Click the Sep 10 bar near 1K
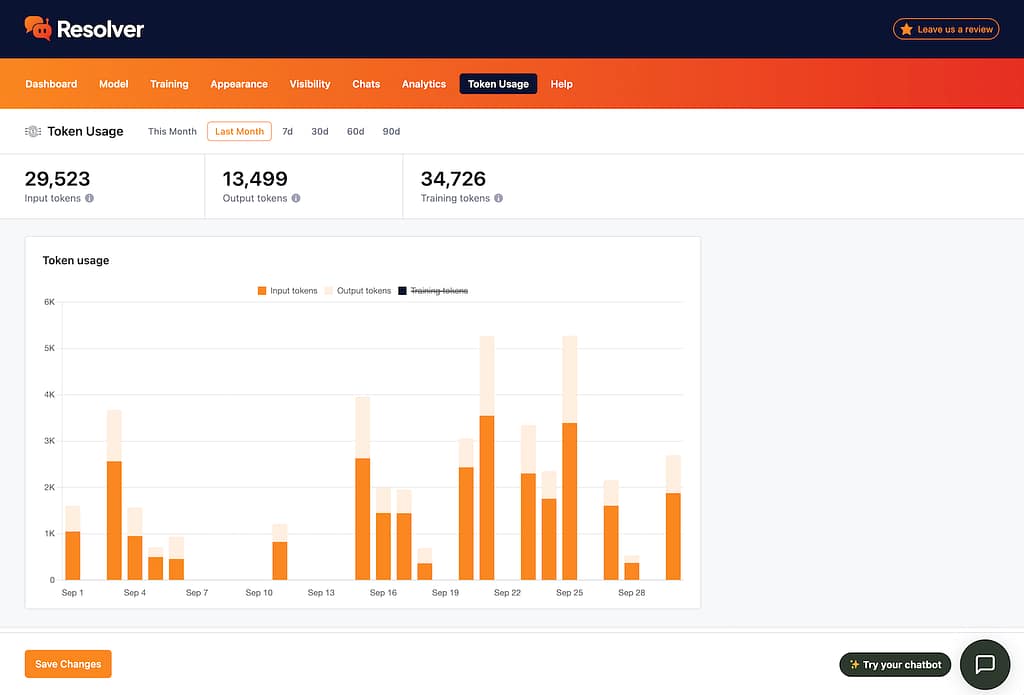Viewport: 1024px width, 695px height. pos(280,552)
